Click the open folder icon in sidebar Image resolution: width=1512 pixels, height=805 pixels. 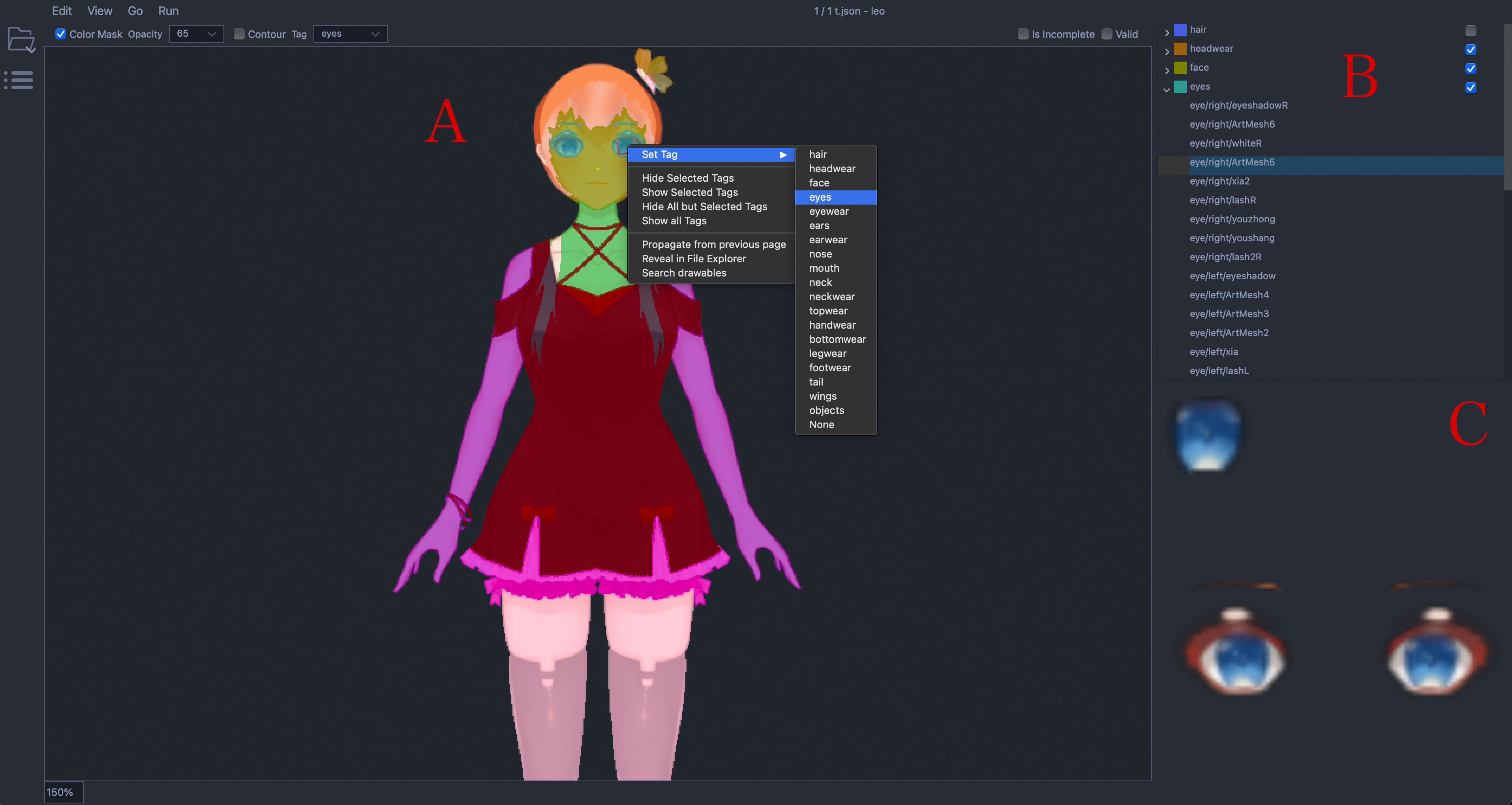tap(21, 40)
